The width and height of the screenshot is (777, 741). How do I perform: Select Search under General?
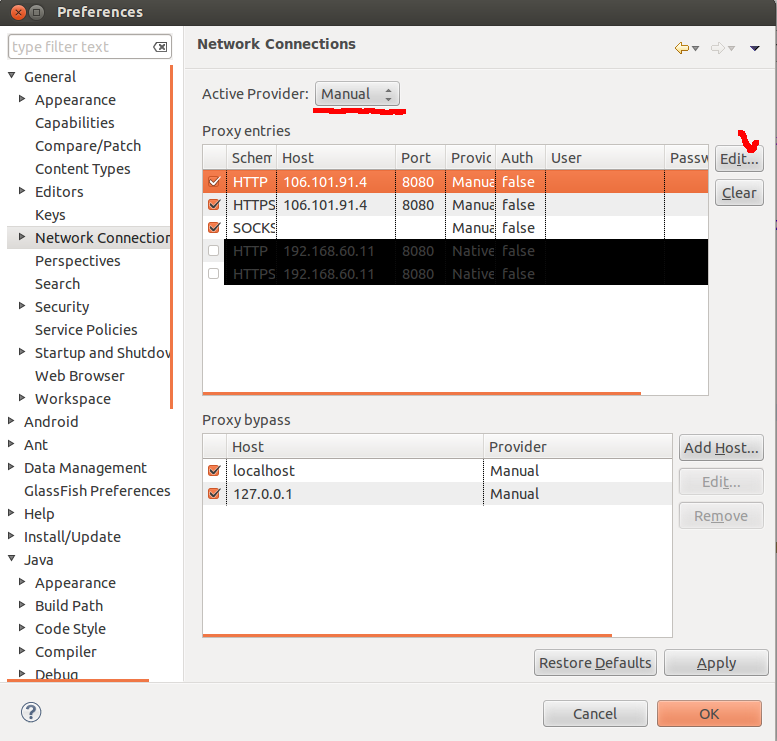(x=57, y=284)
